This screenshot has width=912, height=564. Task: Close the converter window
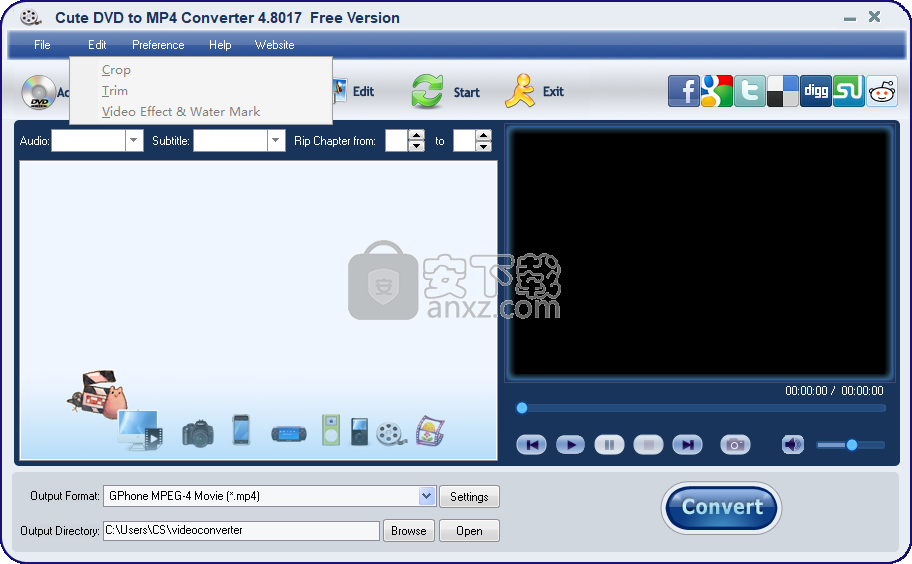point(874,17)
